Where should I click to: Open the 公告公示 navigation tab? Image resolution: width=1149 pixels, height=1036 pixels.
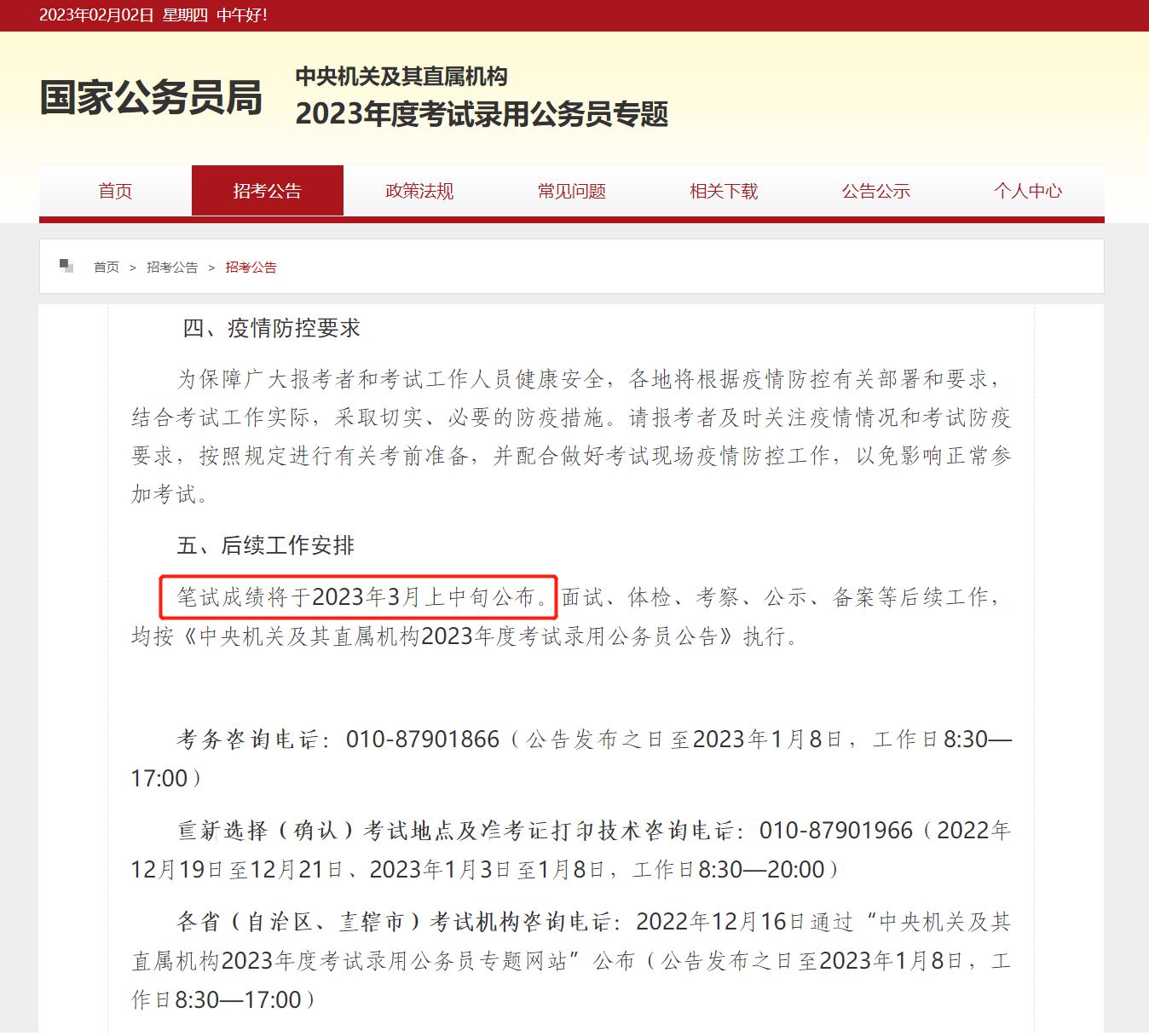tap(876, 191)
